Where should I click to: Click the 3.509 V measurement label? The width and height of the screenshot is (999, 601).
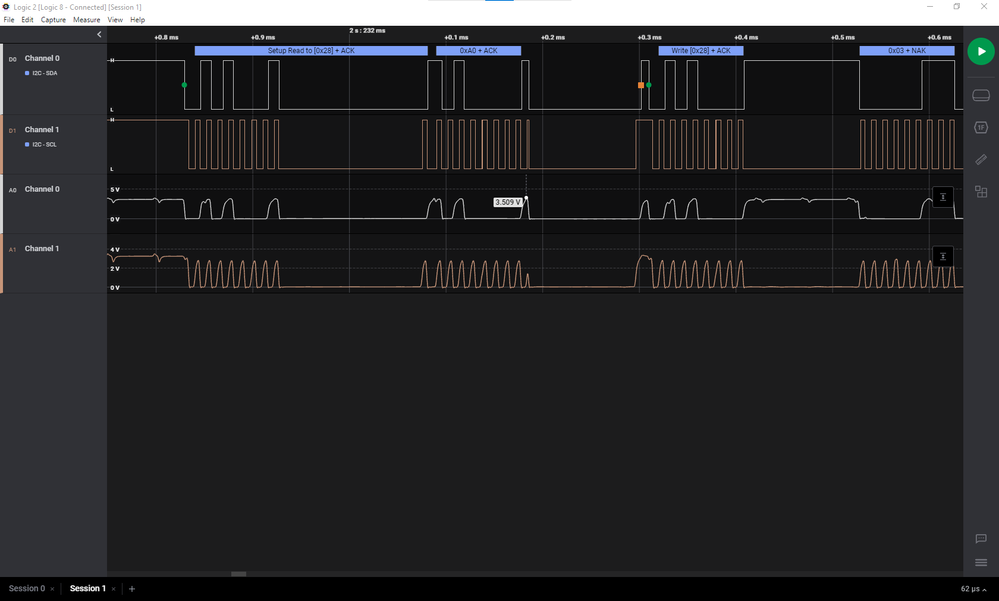(508, 202)
